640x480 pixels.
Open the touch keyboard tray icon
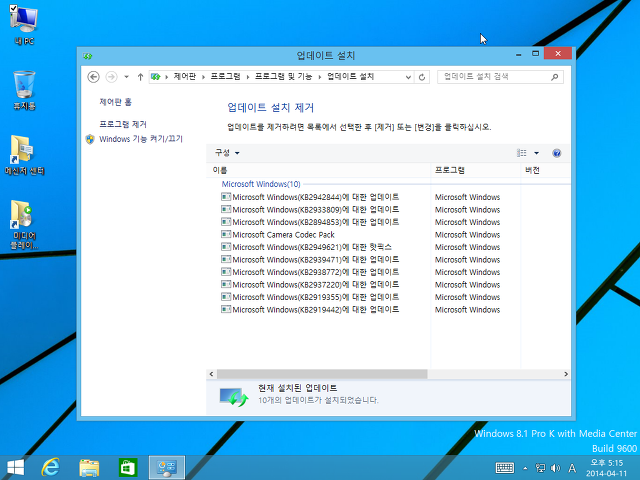504,468
